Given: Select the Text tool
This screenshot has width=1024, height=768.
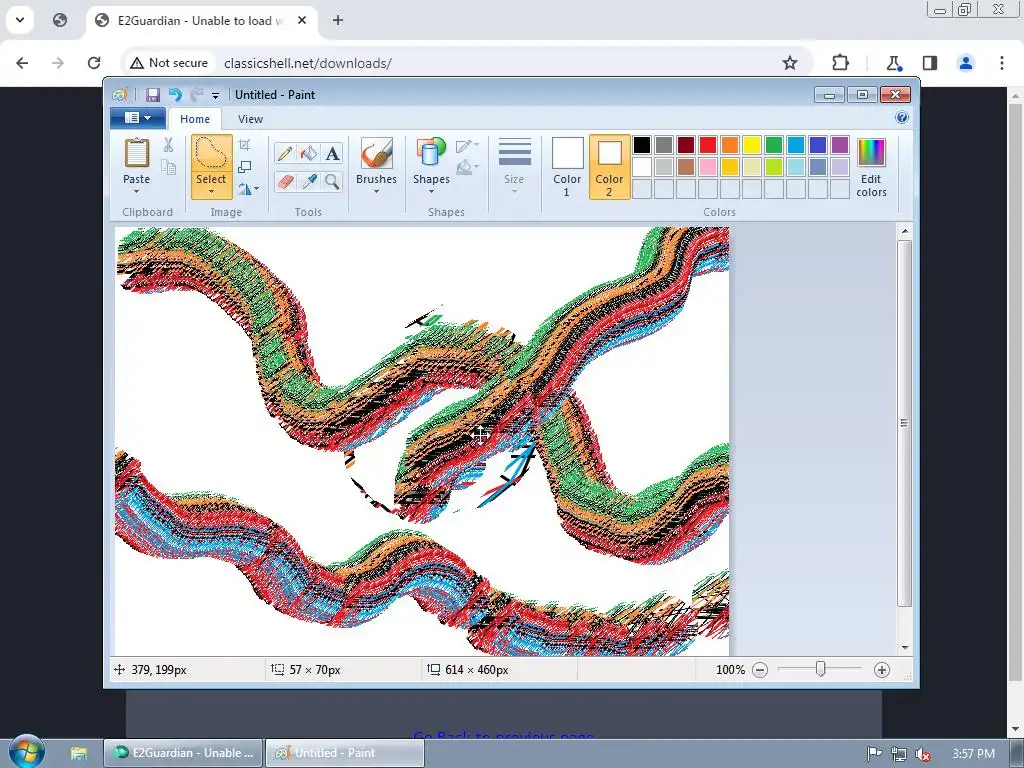Looking at the screenshot, I should pyautogui.click(x=332, y=153).
